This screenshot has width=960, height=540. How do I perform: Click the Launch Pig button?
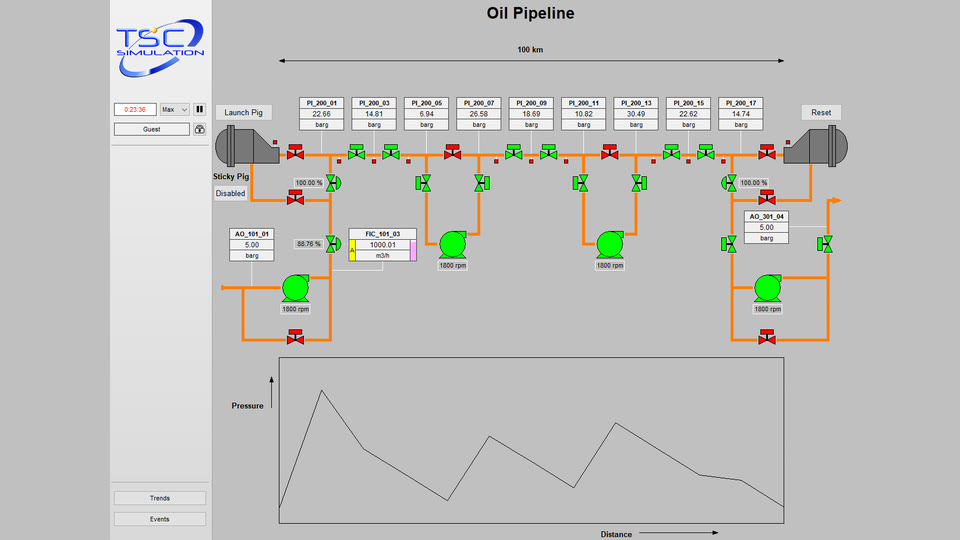243,112
